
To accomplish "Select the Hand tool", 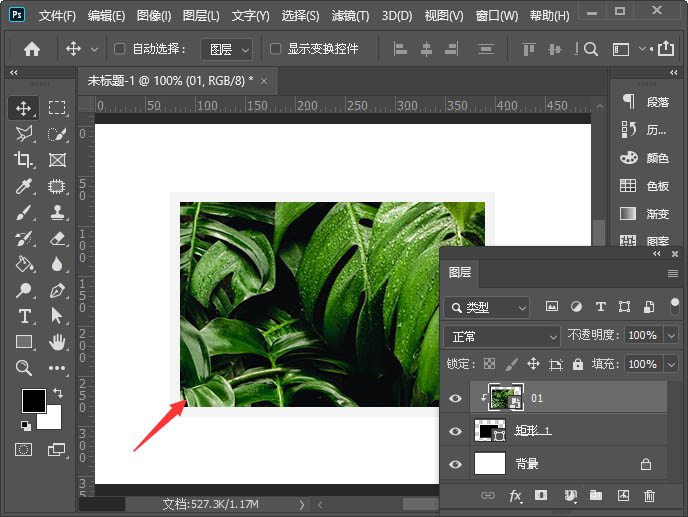I will click(57, 342).
